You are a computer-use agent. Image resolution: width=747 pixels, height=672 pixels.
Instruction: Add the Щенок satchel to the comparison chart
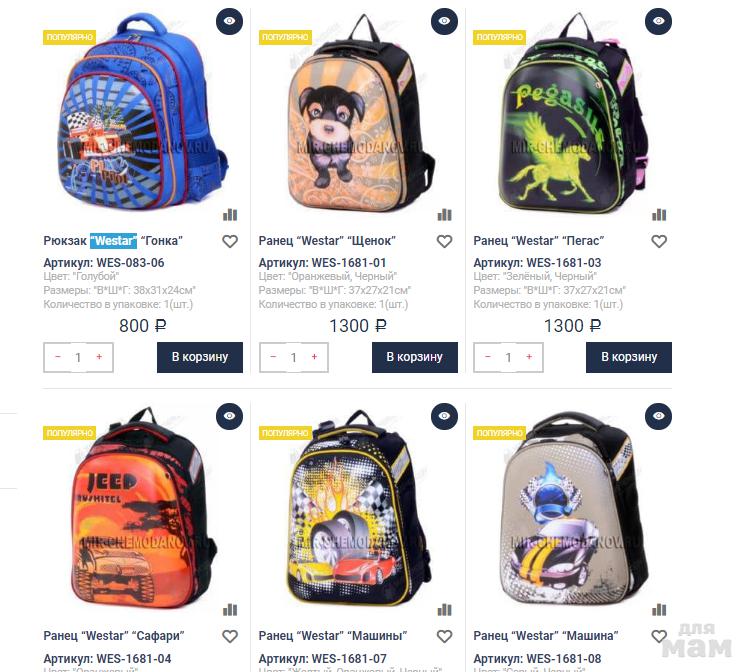tap(444, 215)
